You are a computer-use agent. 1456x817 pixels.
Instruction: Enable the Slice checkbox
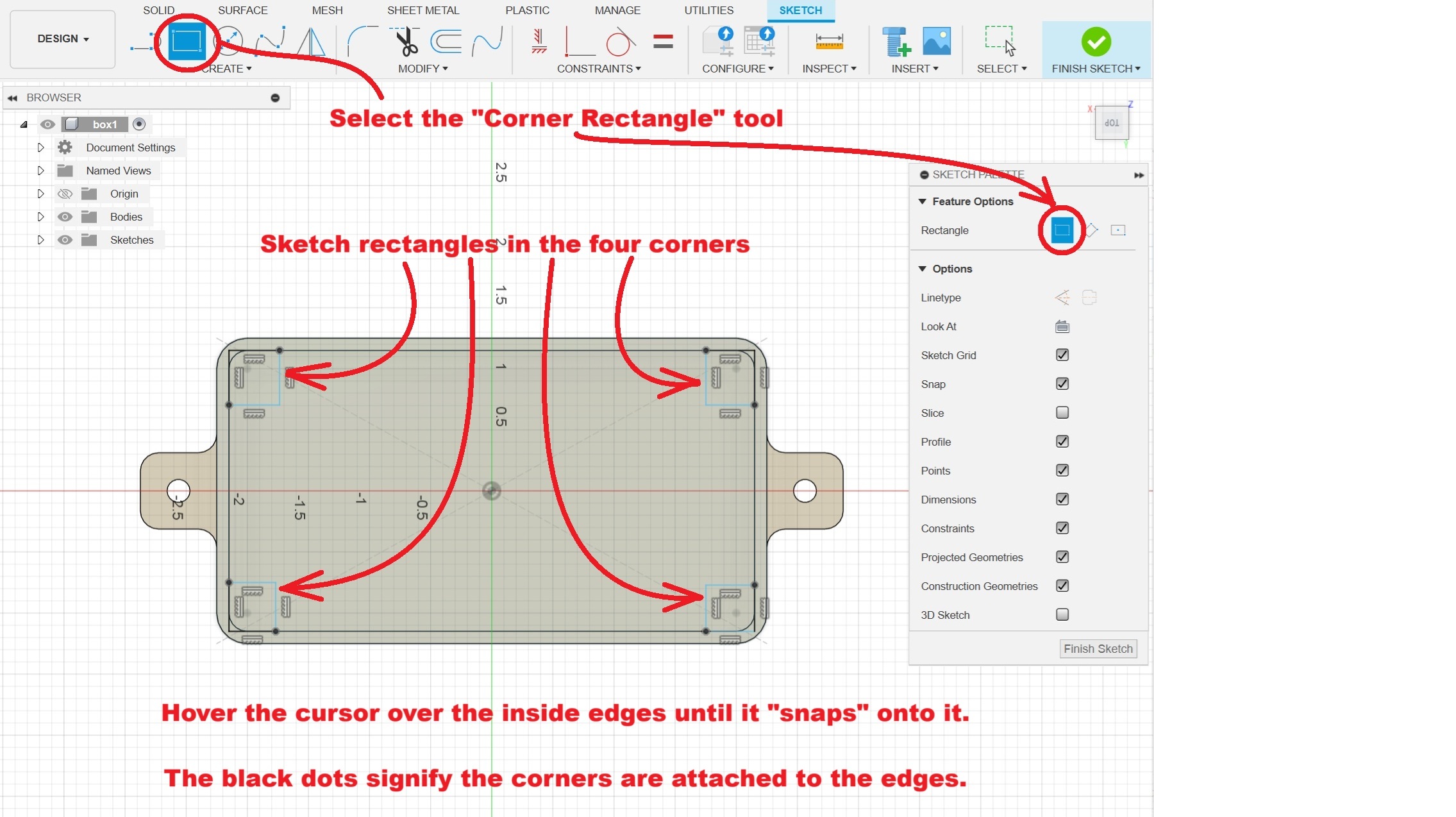[1062, 413]
